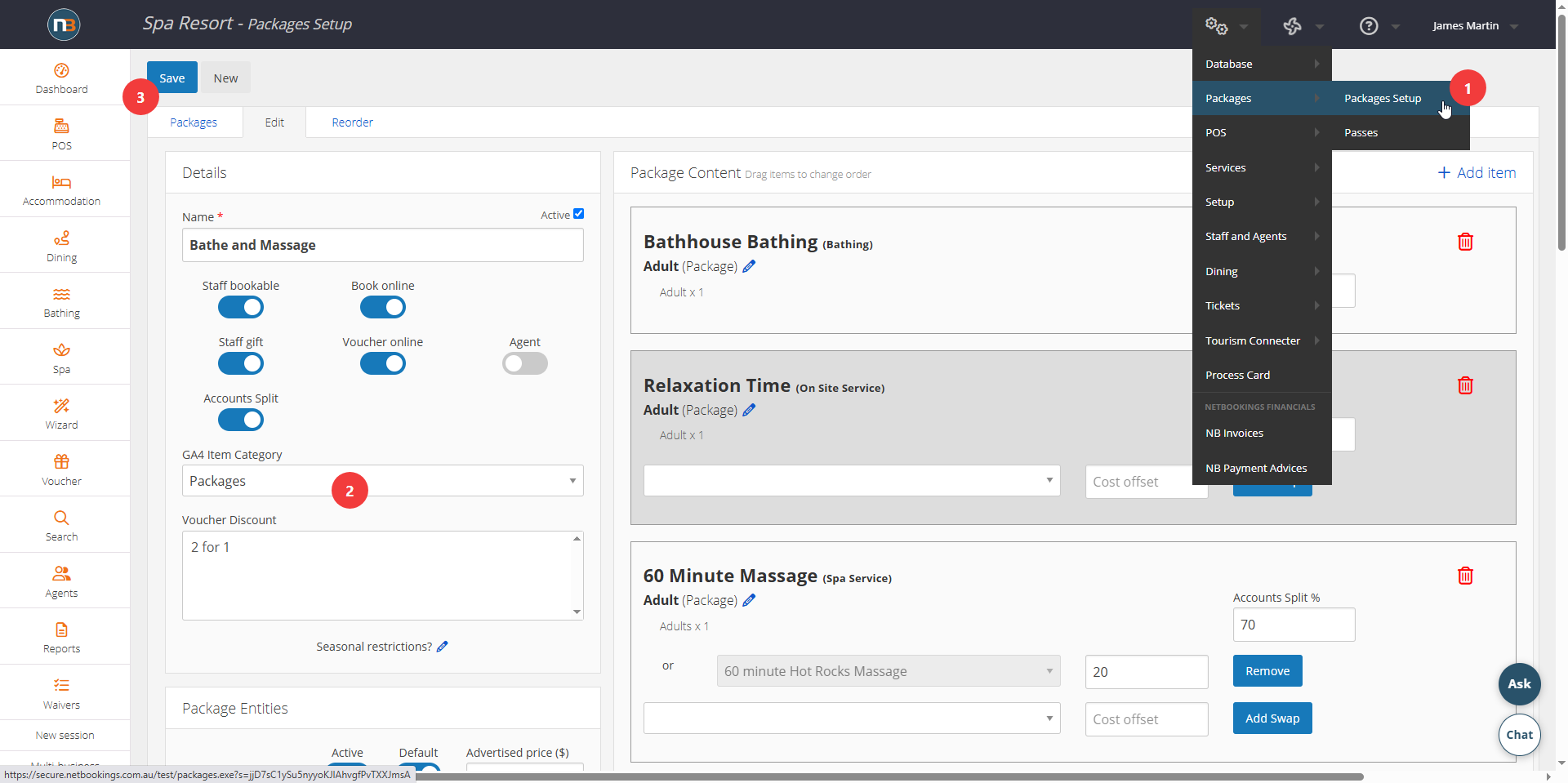Click New session in sidebar

click(x=65, y=736)
